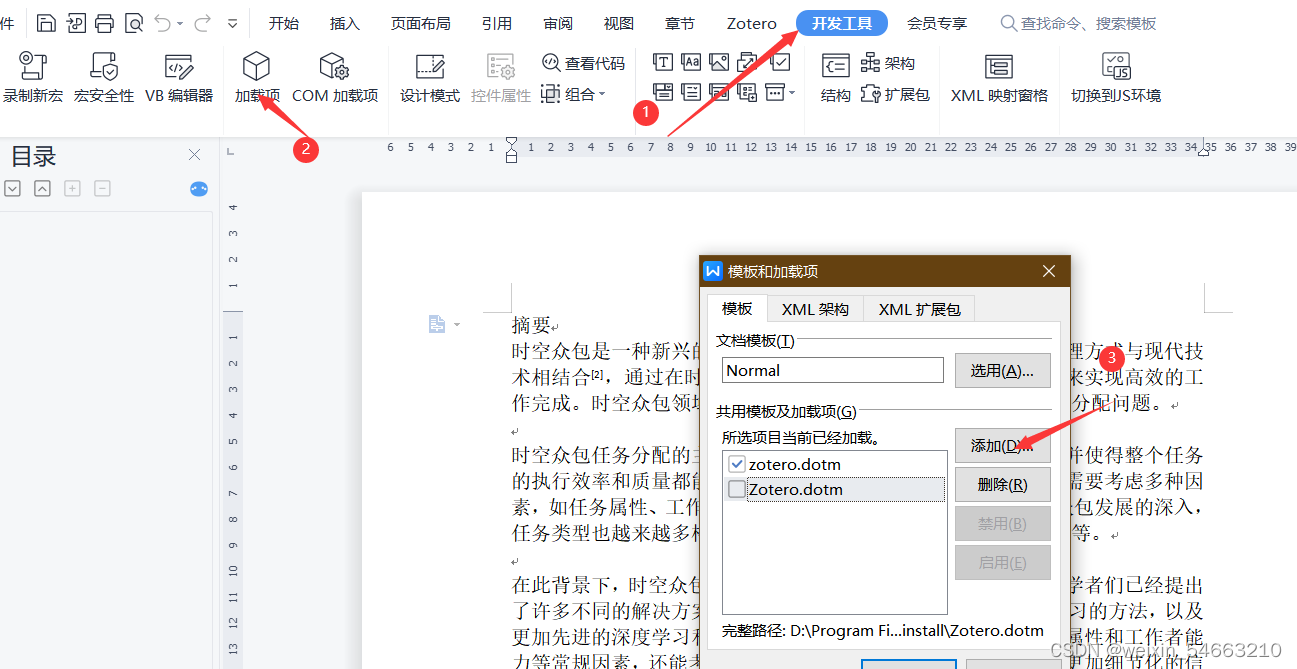Open the quick access toolbar customize dropdown

pyautogui.click(x=233, y=23)
